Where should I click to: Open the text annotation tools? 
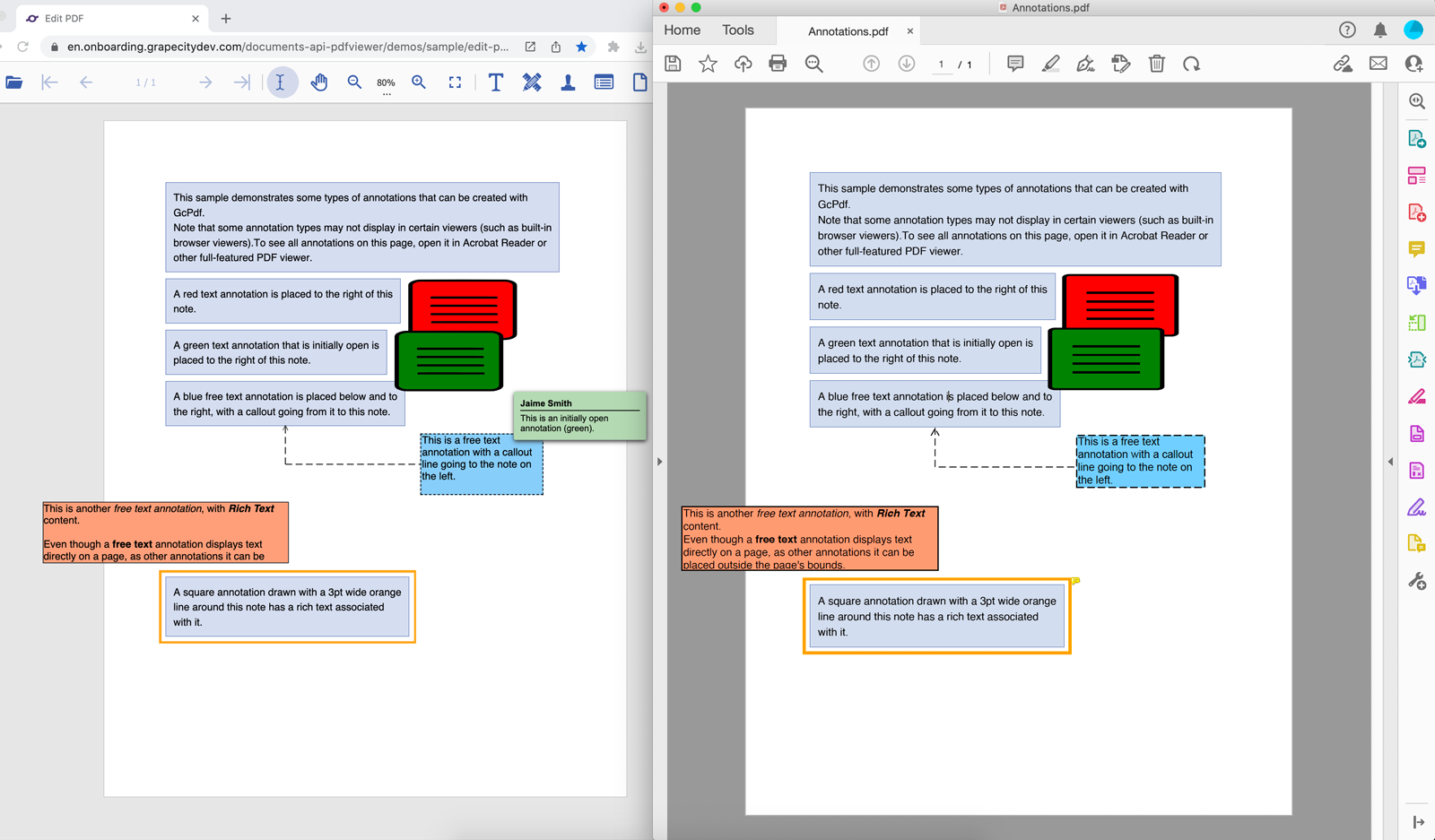point(495,82)
